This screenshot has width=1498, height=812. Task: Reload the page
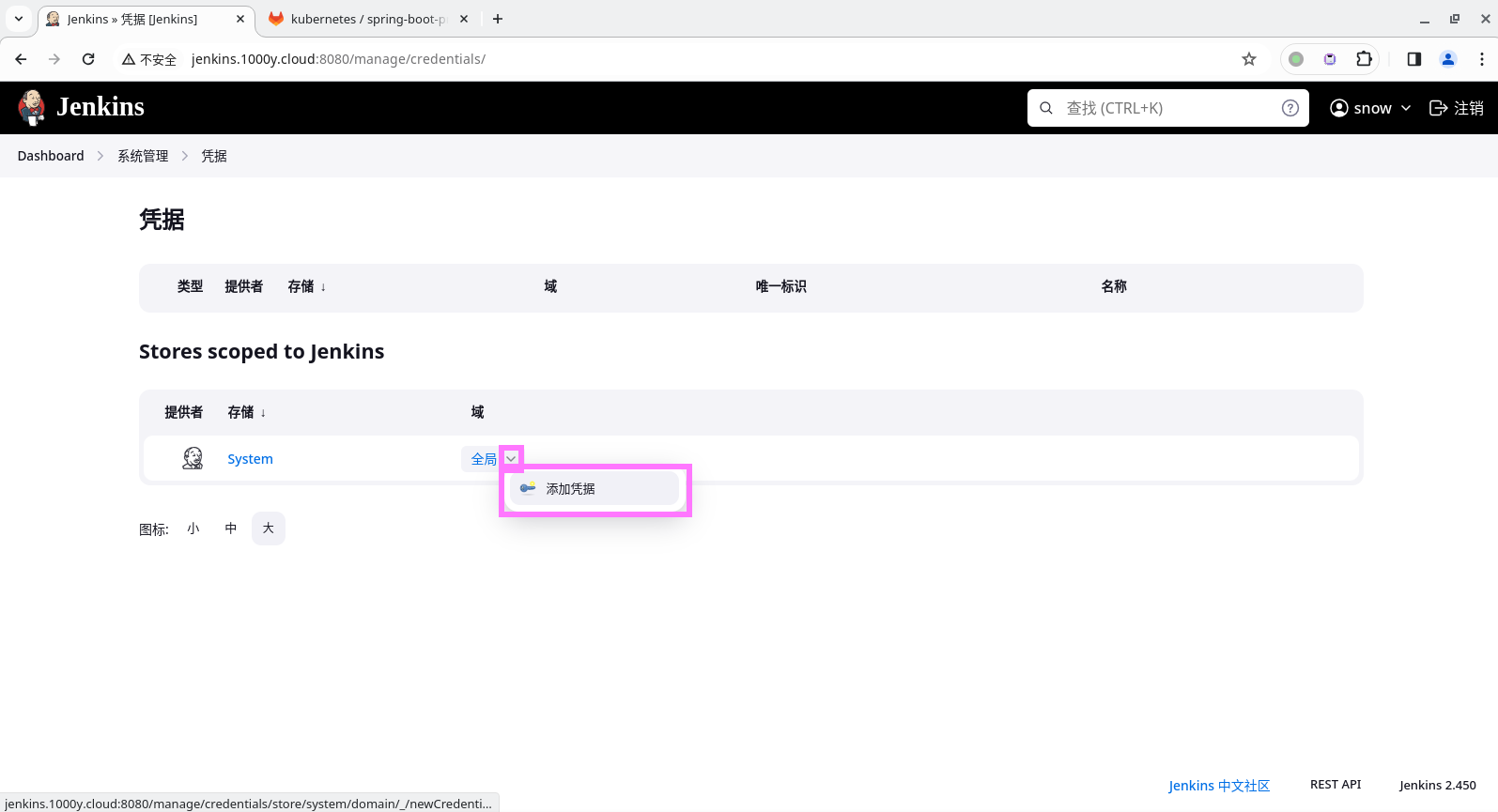(88, 59)
